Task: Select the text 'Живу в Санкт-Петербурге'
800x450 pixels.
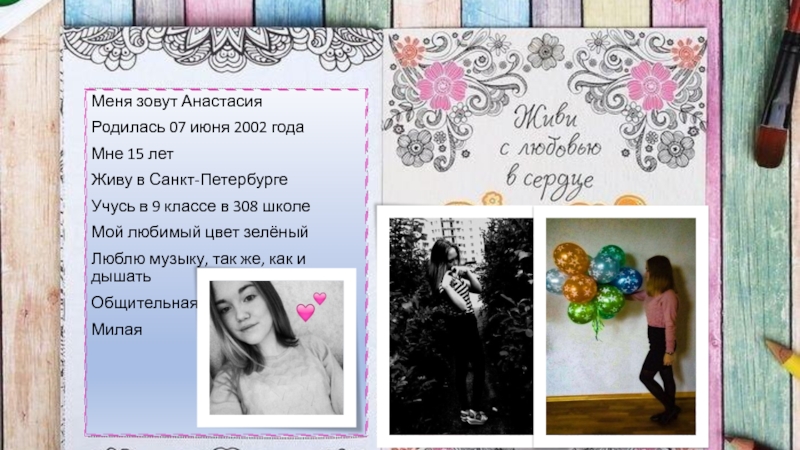Action: click(189, 180)
